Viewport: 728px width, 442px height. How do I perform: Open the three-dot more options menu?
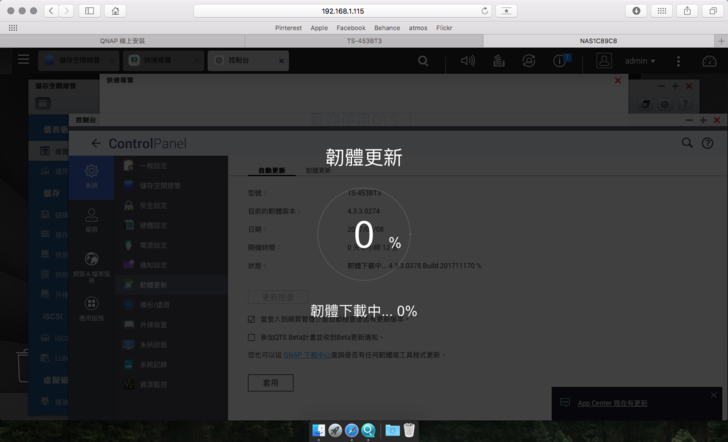tap(681, 61)
